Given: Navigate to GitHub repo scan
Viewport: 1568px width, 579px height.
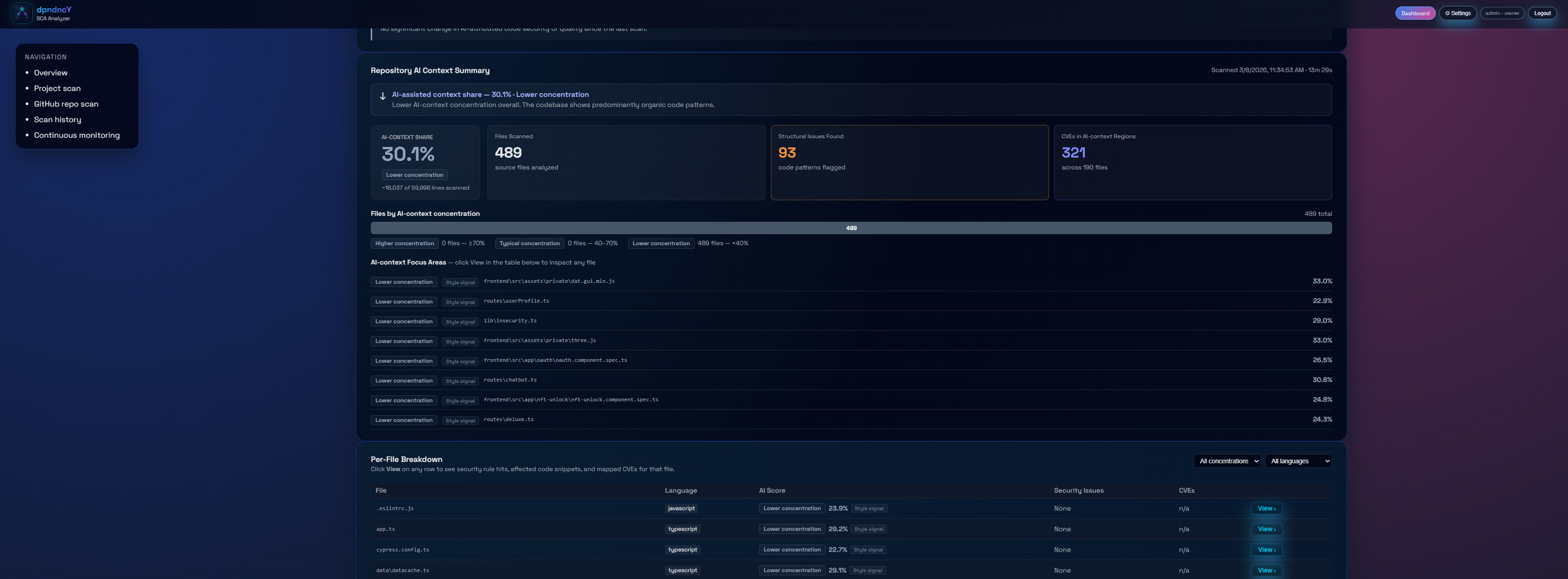Looking at the screenshot, I should tap(66, 104).
